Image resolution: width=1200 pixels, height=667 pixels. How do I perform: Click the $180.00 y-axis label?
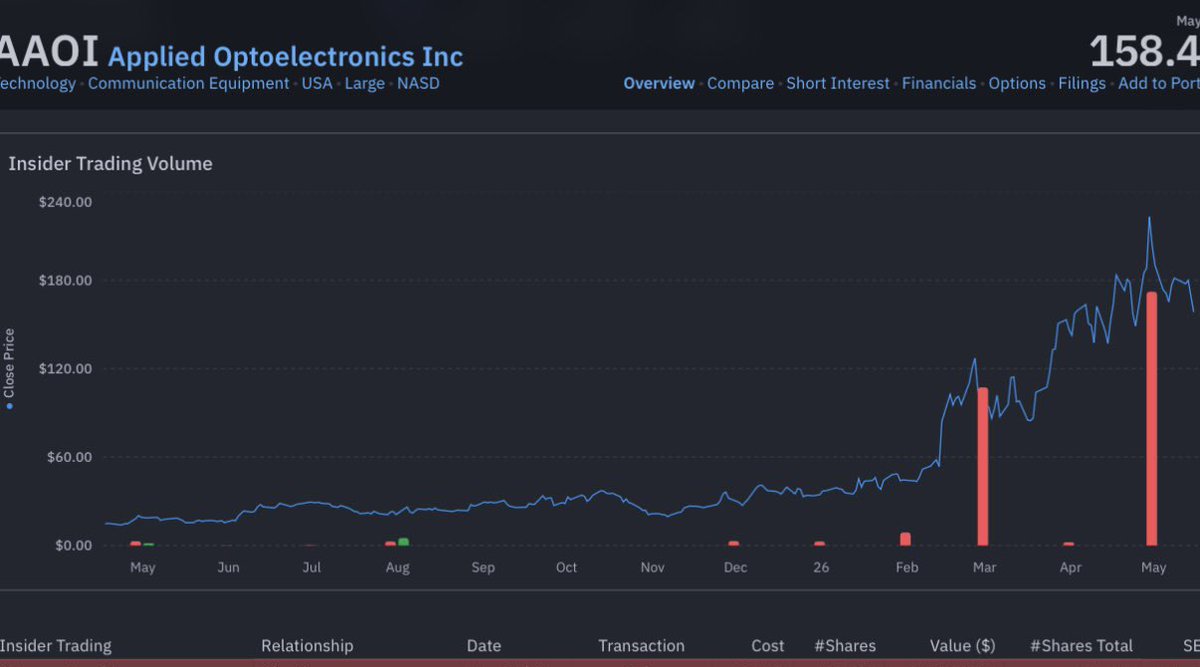(x=65, y=280)
